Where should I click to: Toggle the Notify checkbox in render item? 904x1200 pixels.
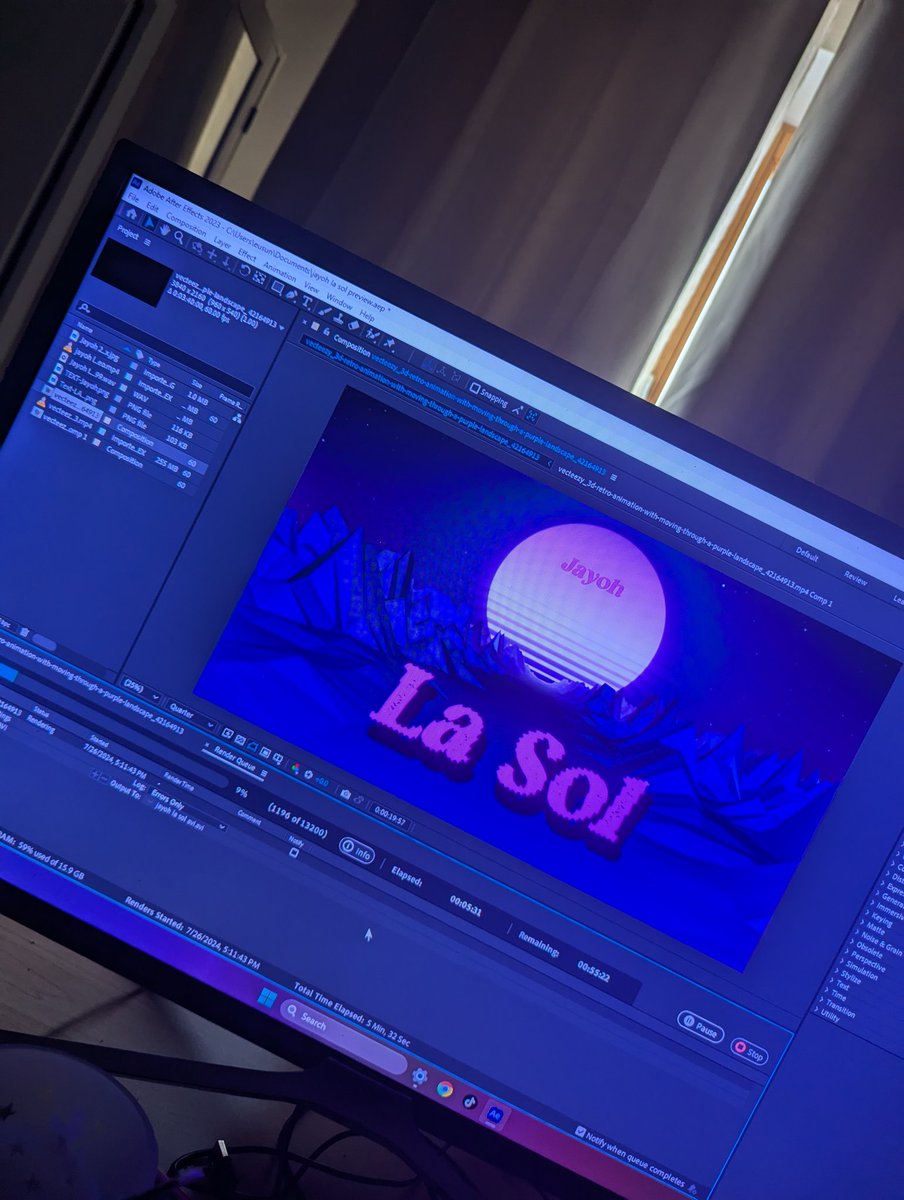(293, 852)
